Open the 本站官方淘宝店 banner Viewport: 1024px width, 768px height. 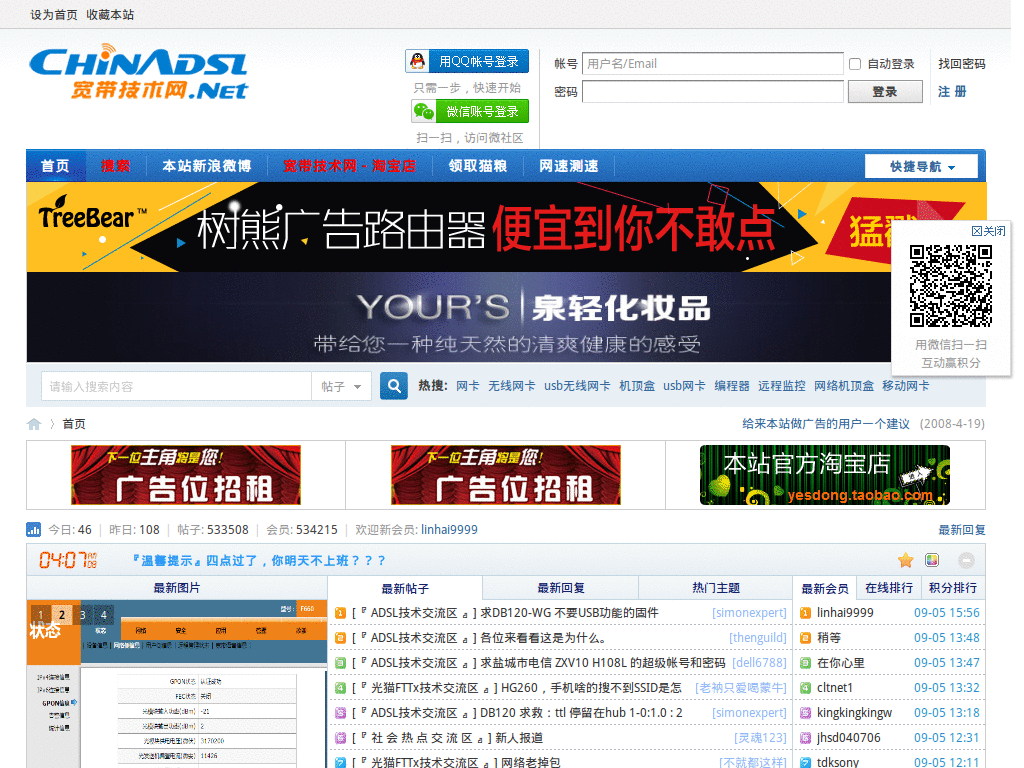824,475
